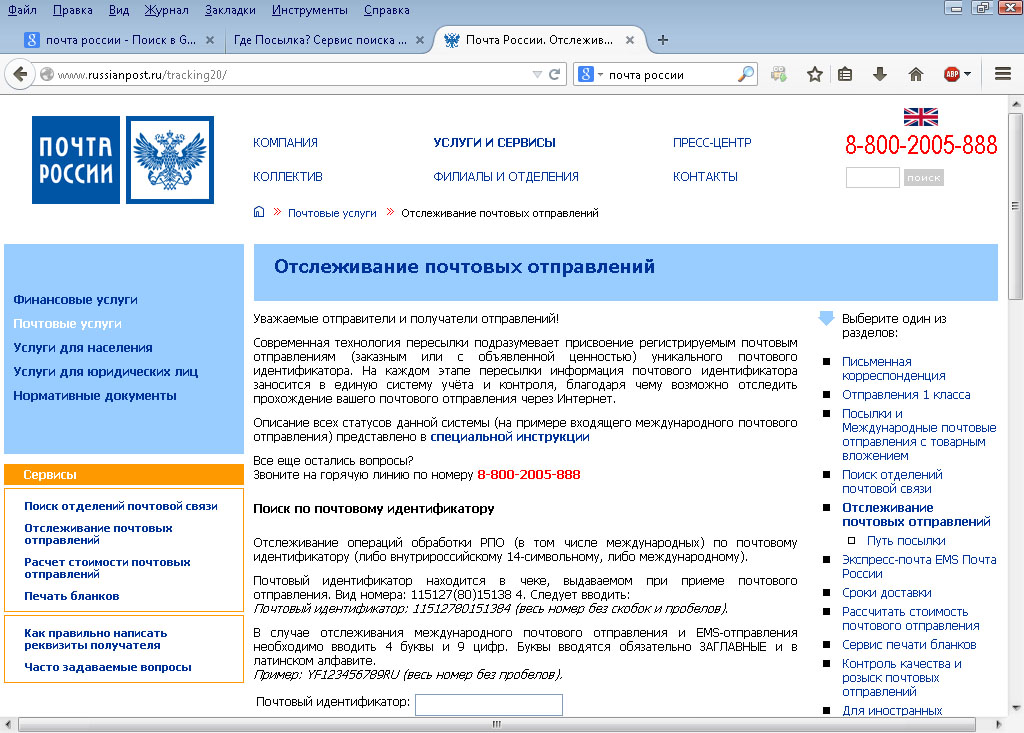Reload the page with the refresh icon

tap(554, 74)
